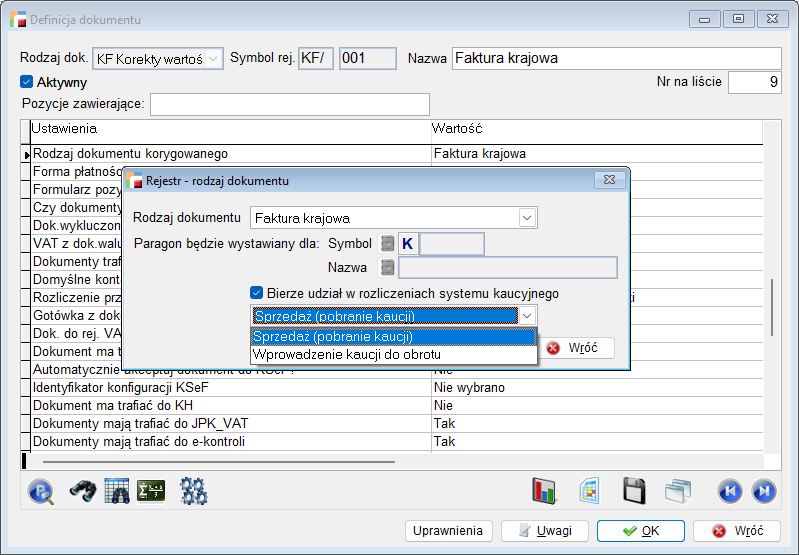
Task: Click the floppy disk save icon
Action: tap(634, 491)
